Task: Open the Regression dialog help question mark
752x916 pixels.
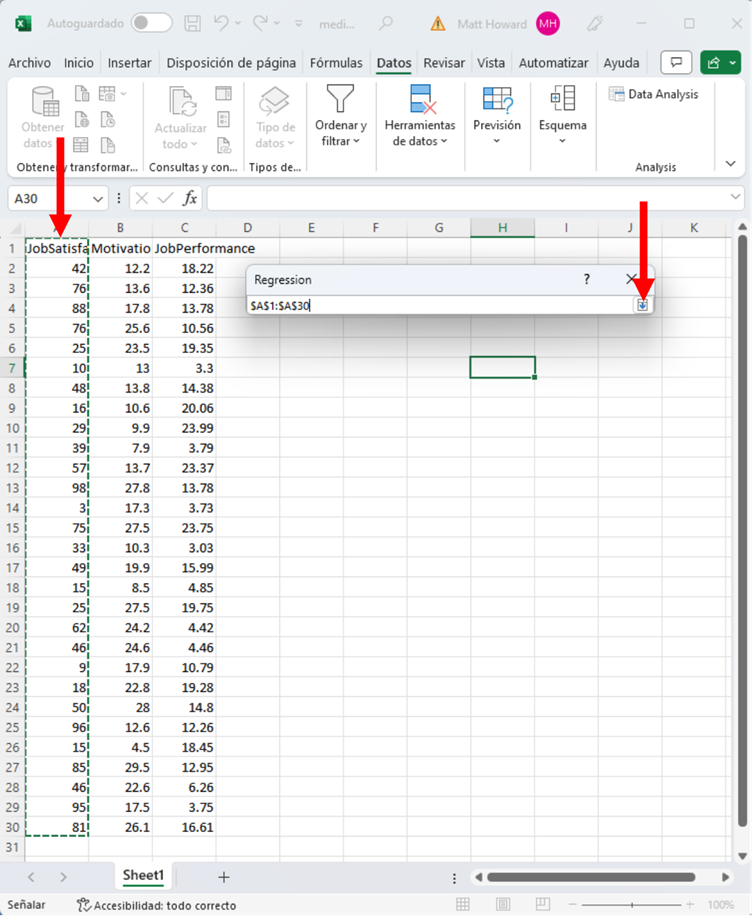Action: pyautogui.click(x=587, y=280)
